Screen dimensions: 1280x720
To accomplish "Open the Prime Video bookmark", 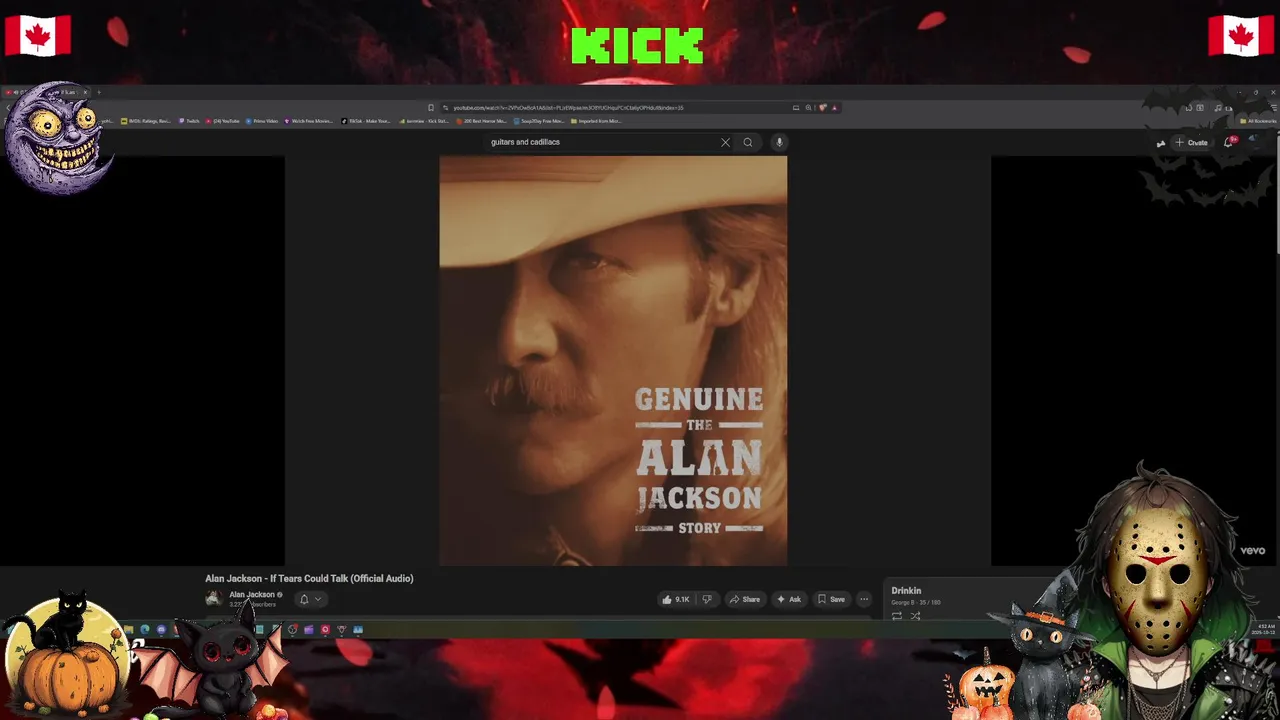I will (262, 121).
